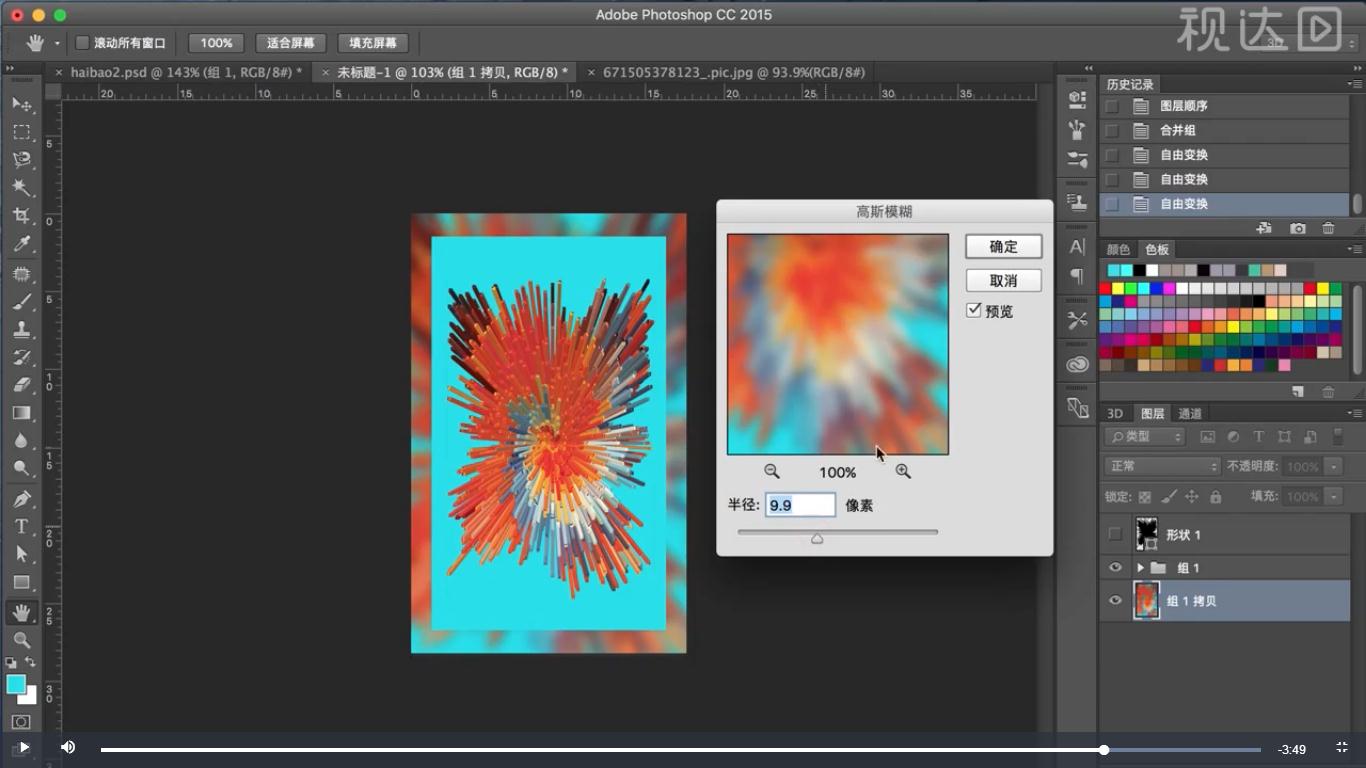Screen dimensions: 1366x768
Task: Zoom out the Gaussian Blur preview
Action: click(772, 471)
